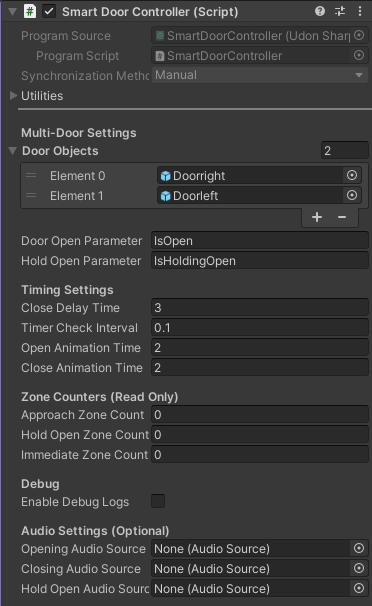Click the Door Open Parameter text field
The image size is (372, 606).
(x=260, y=241)
